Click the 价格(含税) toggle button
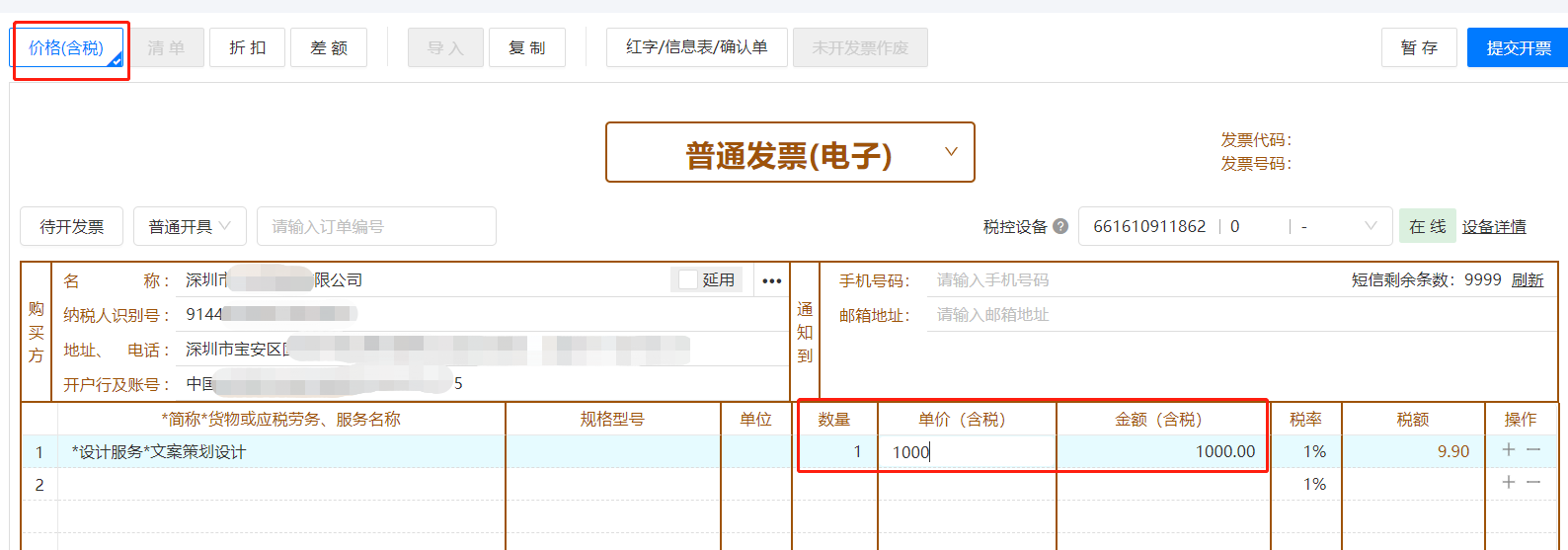Image resolution: width=1568 pixels, height=550 pixels. pos(66,47)
